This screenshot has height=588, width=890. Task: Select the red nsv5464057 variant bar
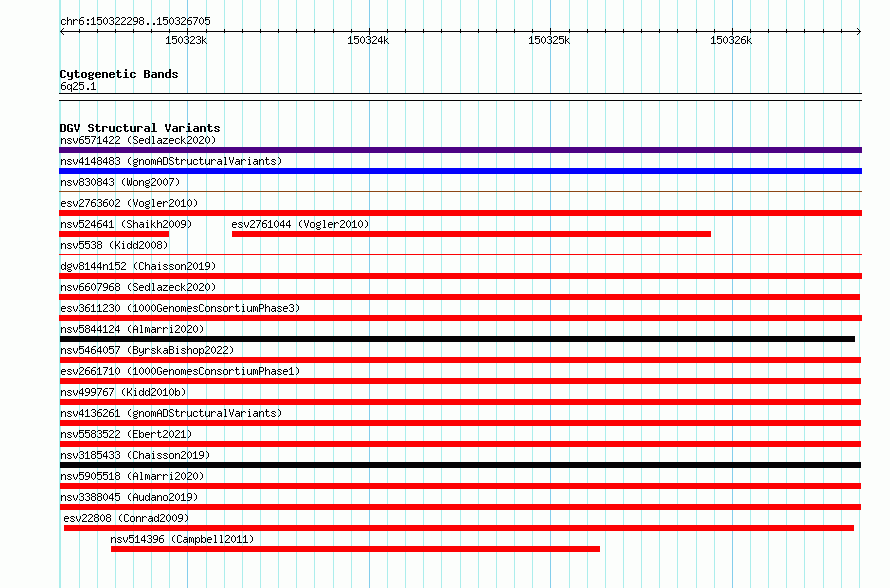(460, 360)
